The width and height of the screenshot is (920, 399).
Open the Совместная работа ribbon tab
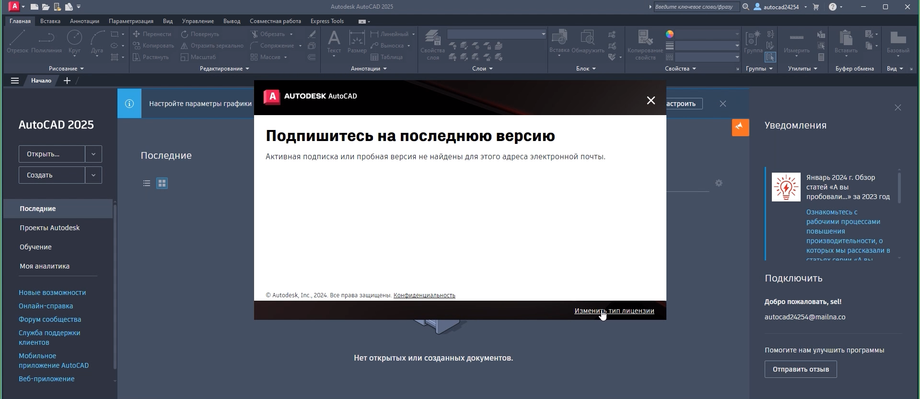tap(275, 21)
